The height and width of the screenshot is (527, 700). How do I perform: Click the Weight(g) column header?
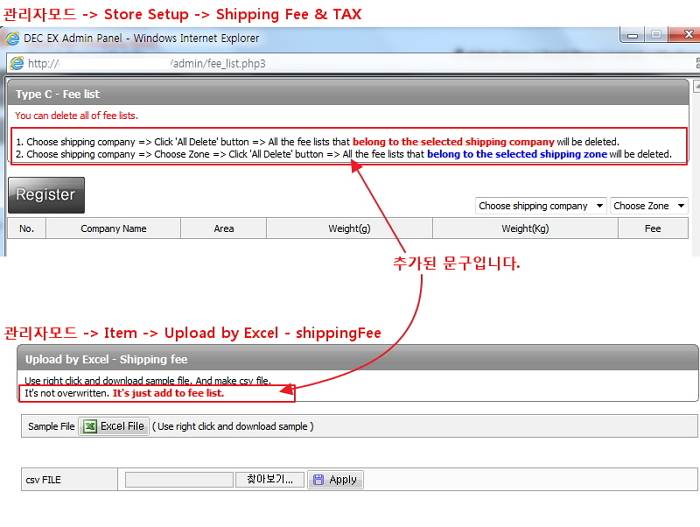point(349,229)
